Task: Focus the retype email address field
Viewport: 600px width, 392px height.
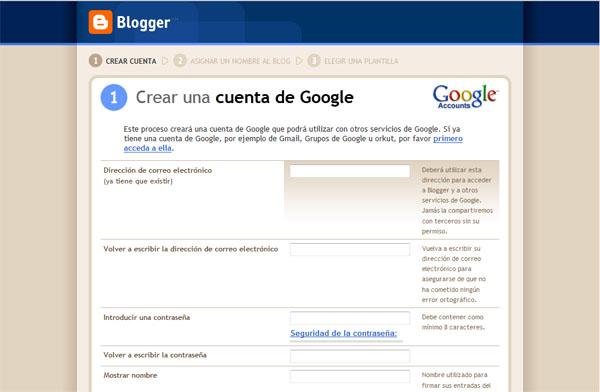Action: point(350,249)
